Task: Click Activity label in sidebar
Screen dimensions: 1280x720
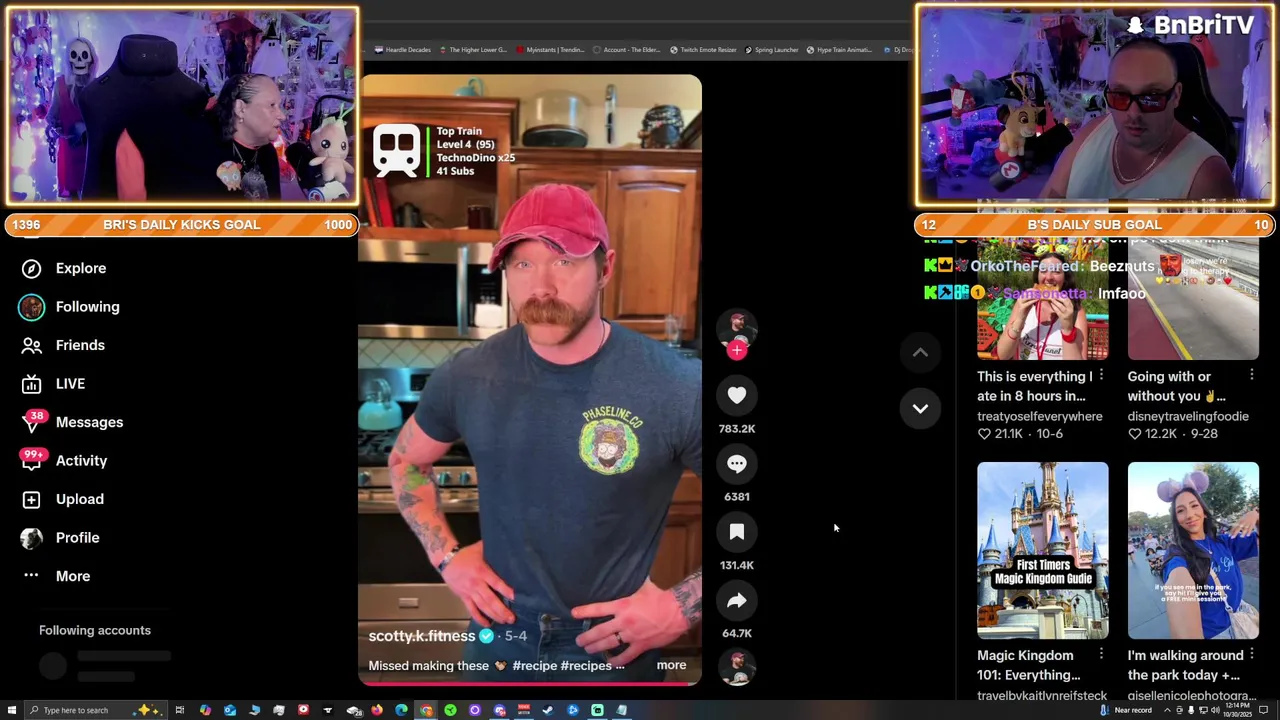Action: pos(81,461)
